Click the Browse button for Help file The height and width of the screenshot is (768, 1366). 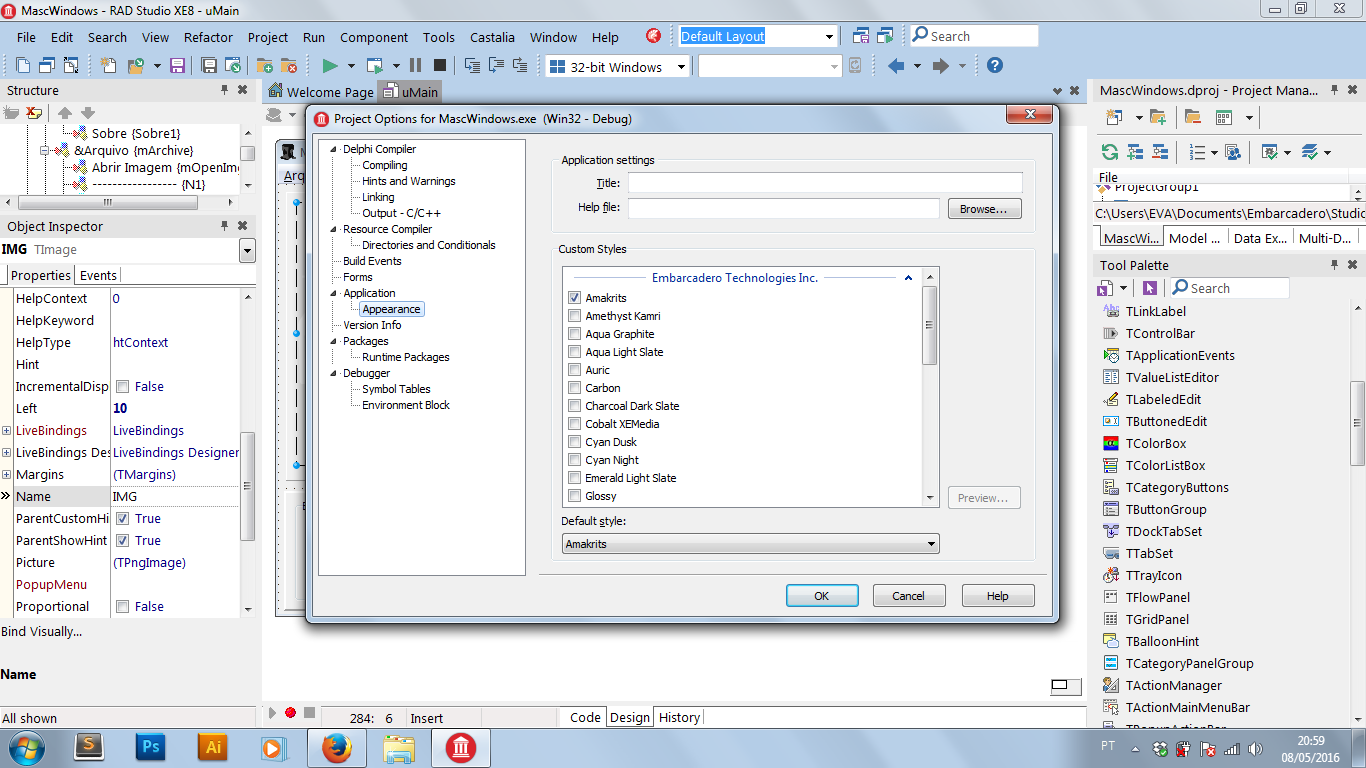984,208
